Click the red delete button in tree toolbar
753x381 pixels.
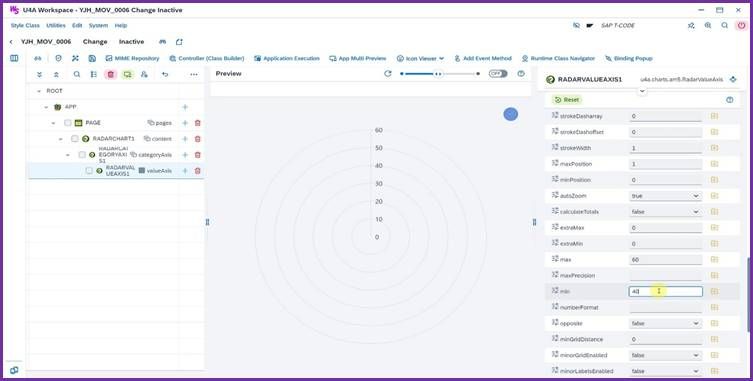point(110,74)
